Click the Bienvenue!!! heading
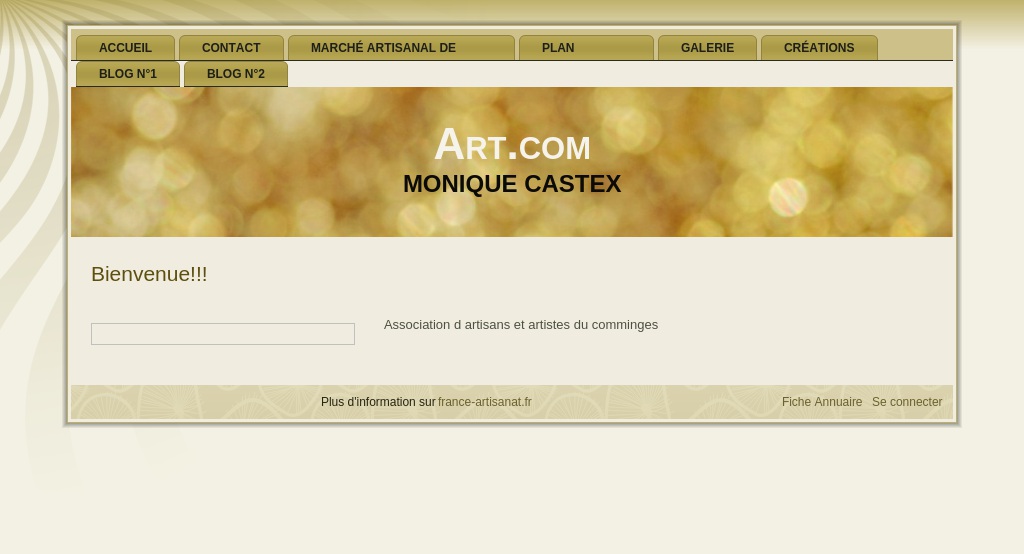The image size is (1024, 554). click(149, 274)
